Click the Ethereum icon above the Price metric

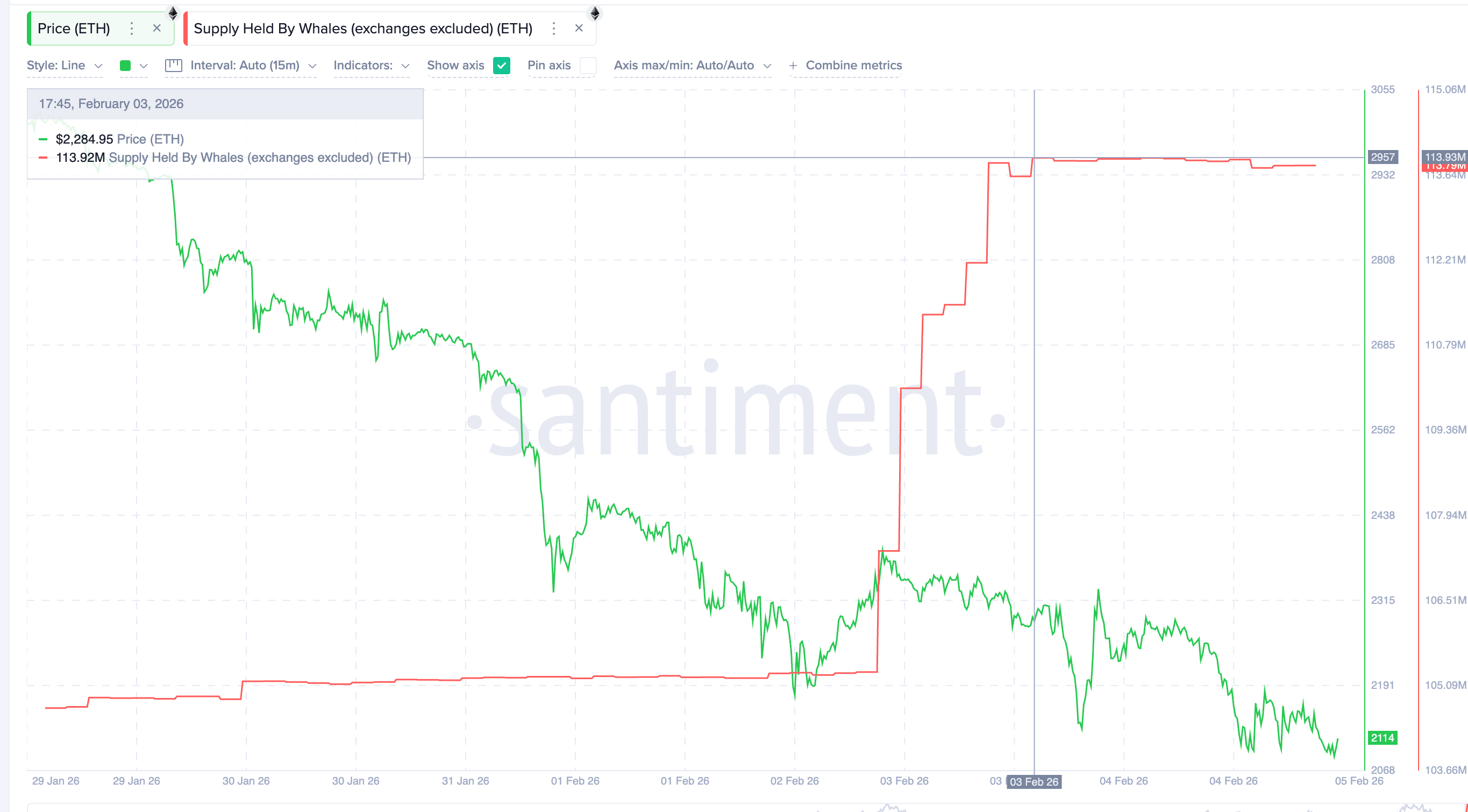point(173,14)
